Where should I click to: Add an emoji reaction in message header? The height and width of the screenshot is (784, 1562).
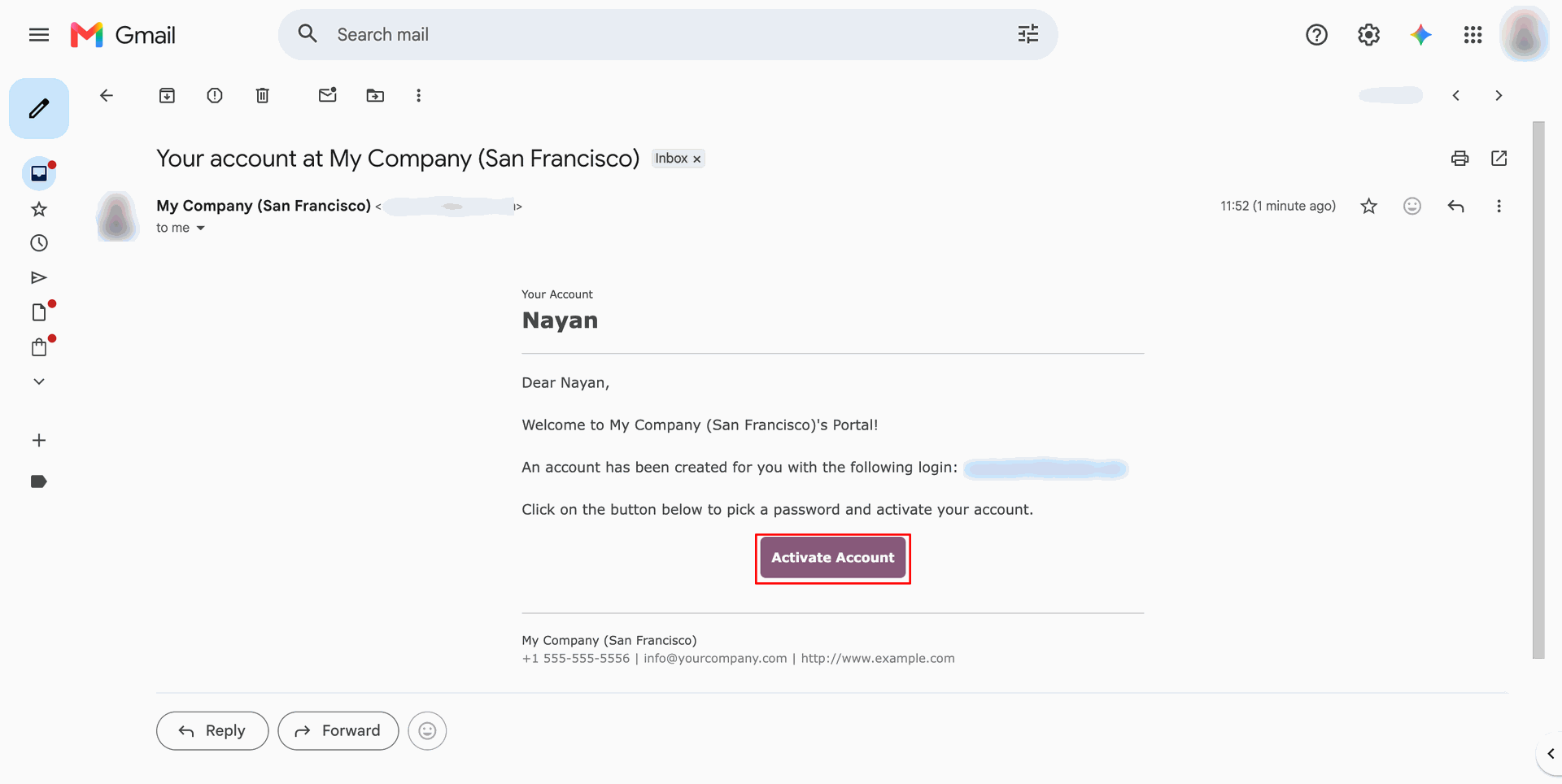pyautogui.click(x=1412, y=207)
